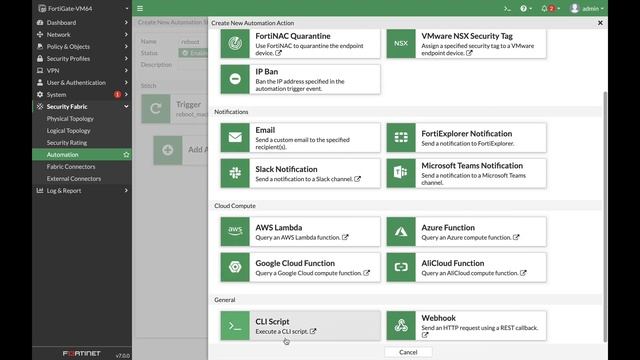Open Azure Function external link icon
This screenshot has height=360, width=640.
pyautogui.click(x=516, y=237)
